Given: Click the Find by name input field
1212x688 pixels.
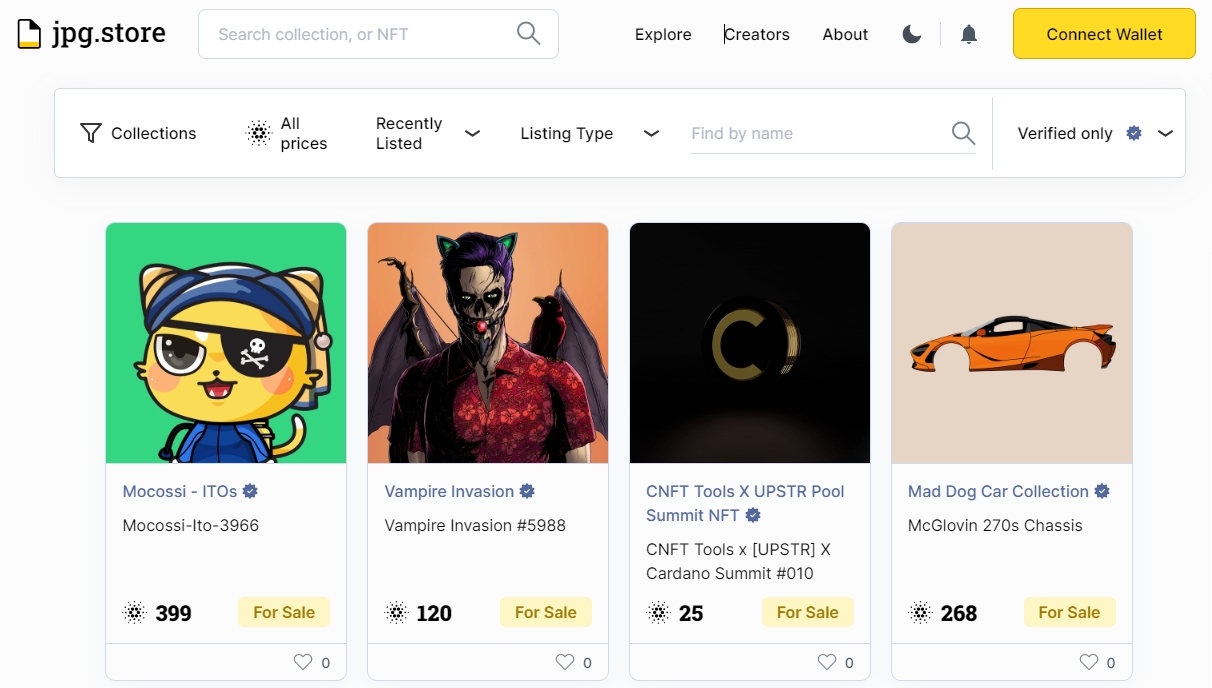Looking at the screenshot, I should [800, 132].
